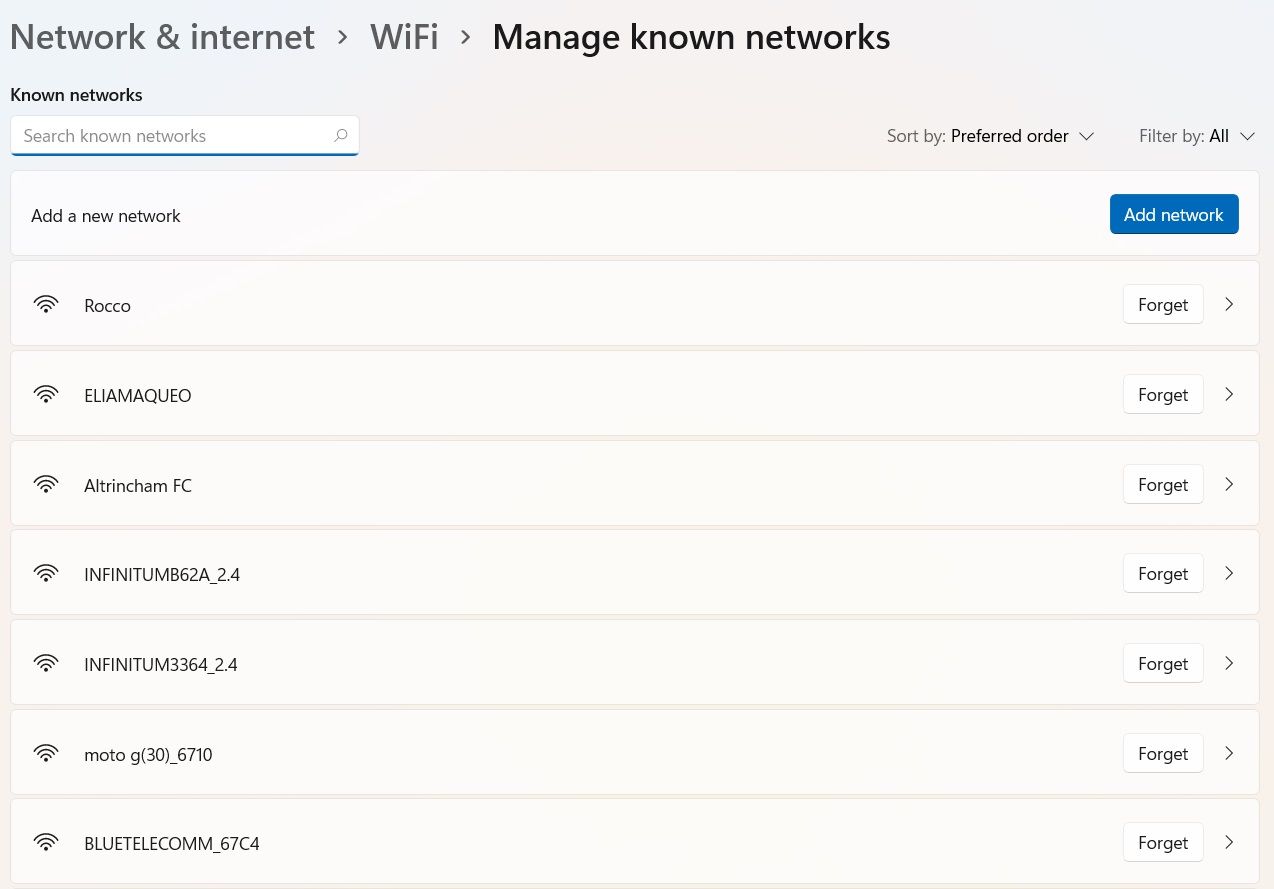Click the WiFi icon next to INFINITUM3364_2.4
This screenshot has width=1274, height=889.
tap(46, 663)
